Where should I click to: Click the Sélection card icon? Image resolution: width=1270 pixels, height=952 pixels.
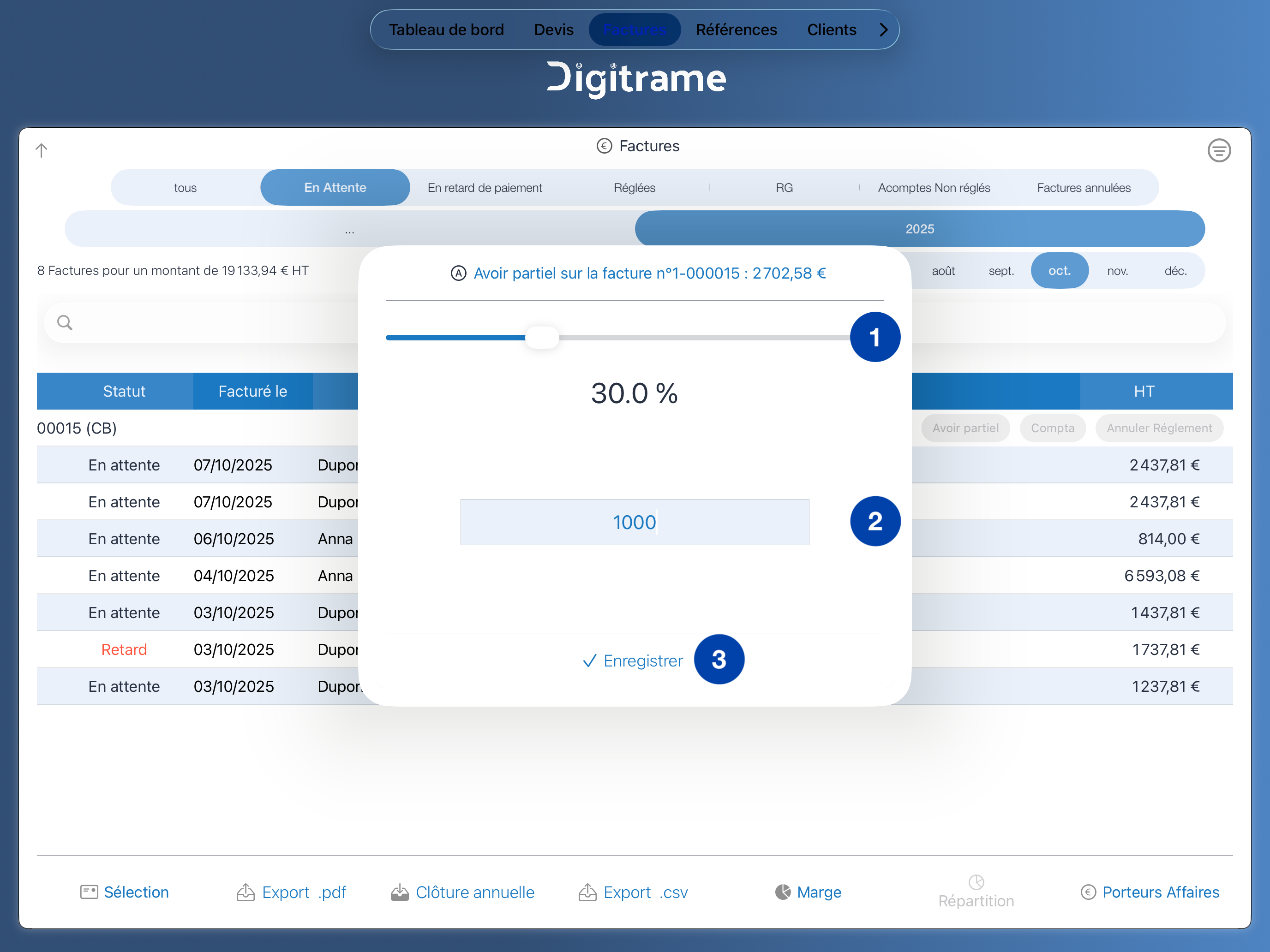(89, 892)
